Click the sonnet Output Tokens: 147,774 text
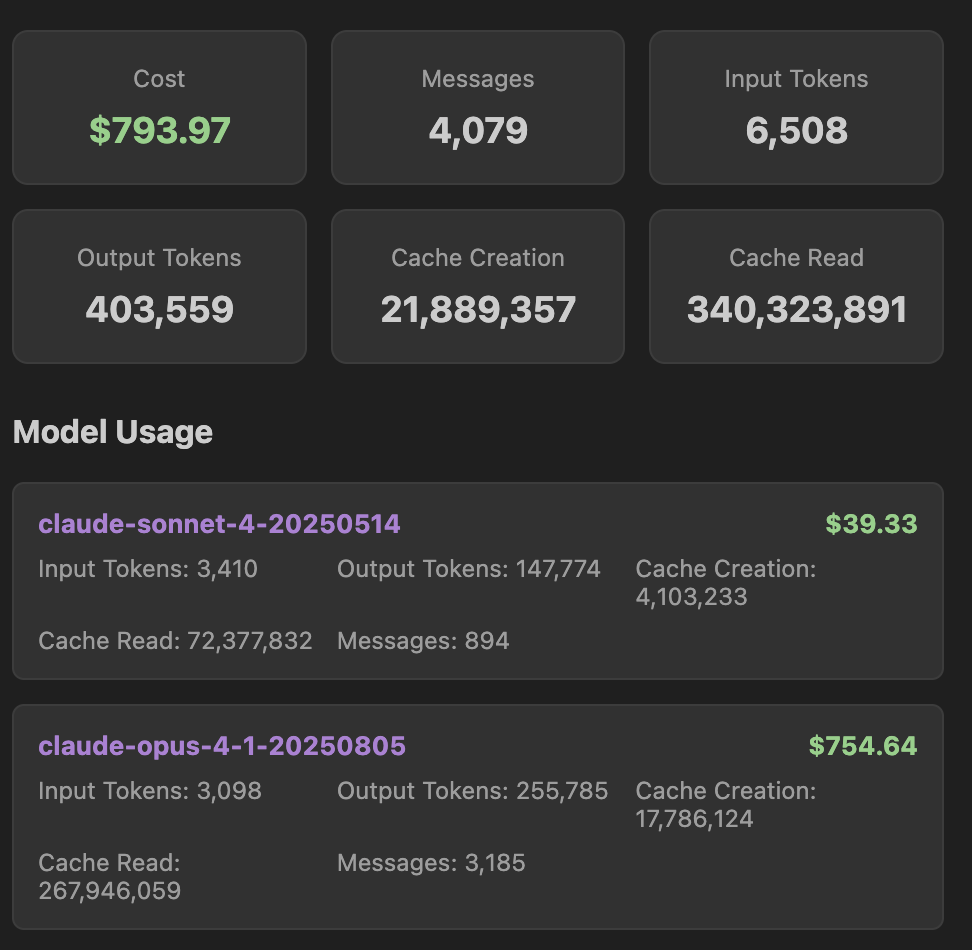The width and height of the screenshot is (972, 950). click(x=469, y=569)
